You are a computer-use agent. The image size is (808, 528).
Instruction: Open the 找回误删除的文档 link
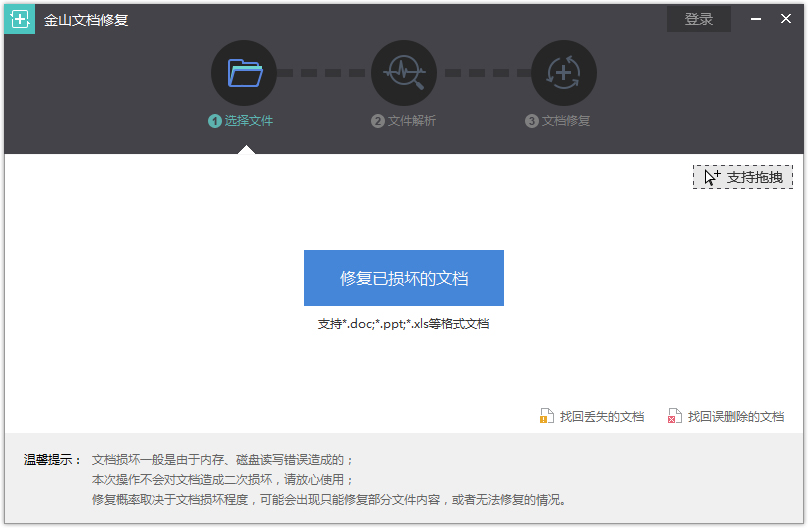click(736, 416)
